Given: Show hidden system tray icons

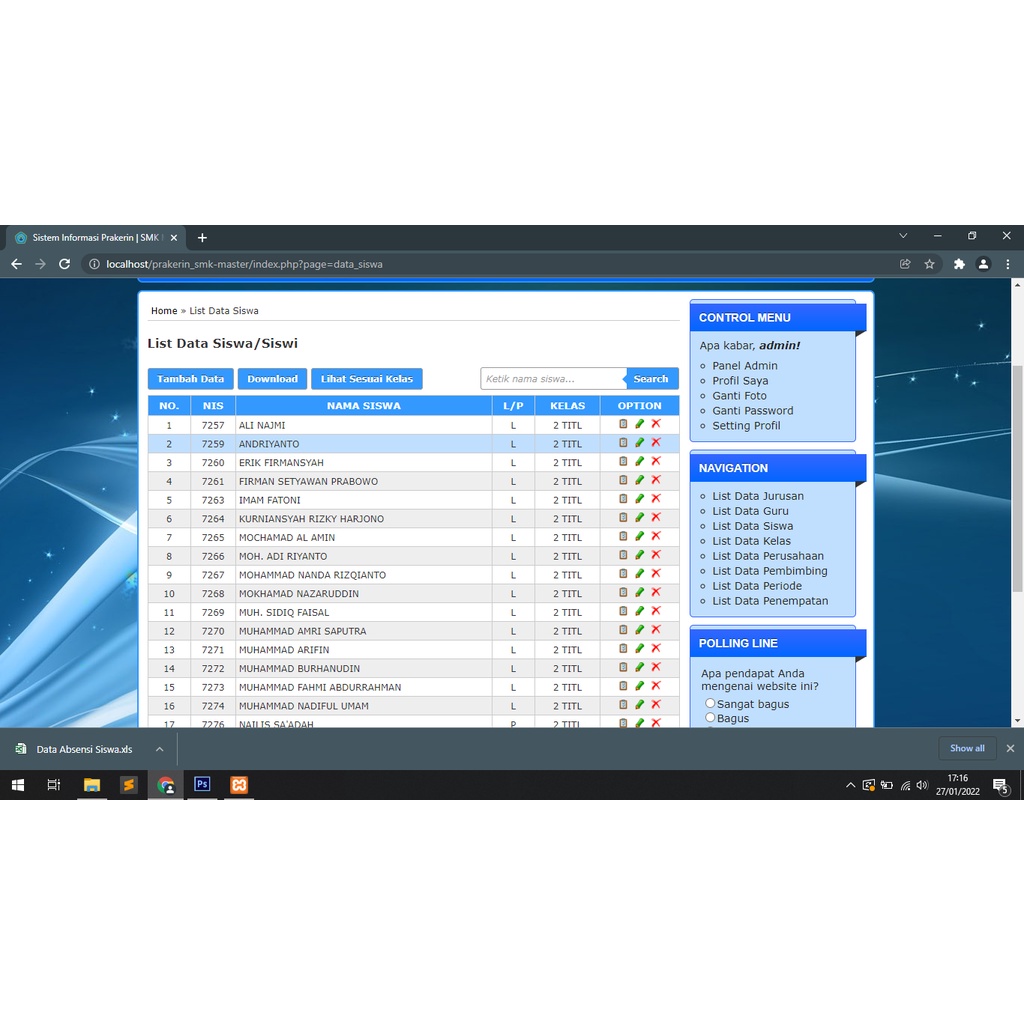Looking at the screenshot, I should [x=850, y=785].
